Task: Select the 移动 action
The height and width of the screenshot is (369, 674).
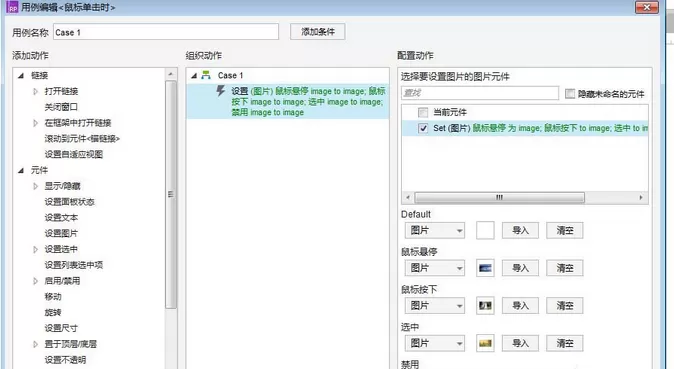Action: coord(53,297)
